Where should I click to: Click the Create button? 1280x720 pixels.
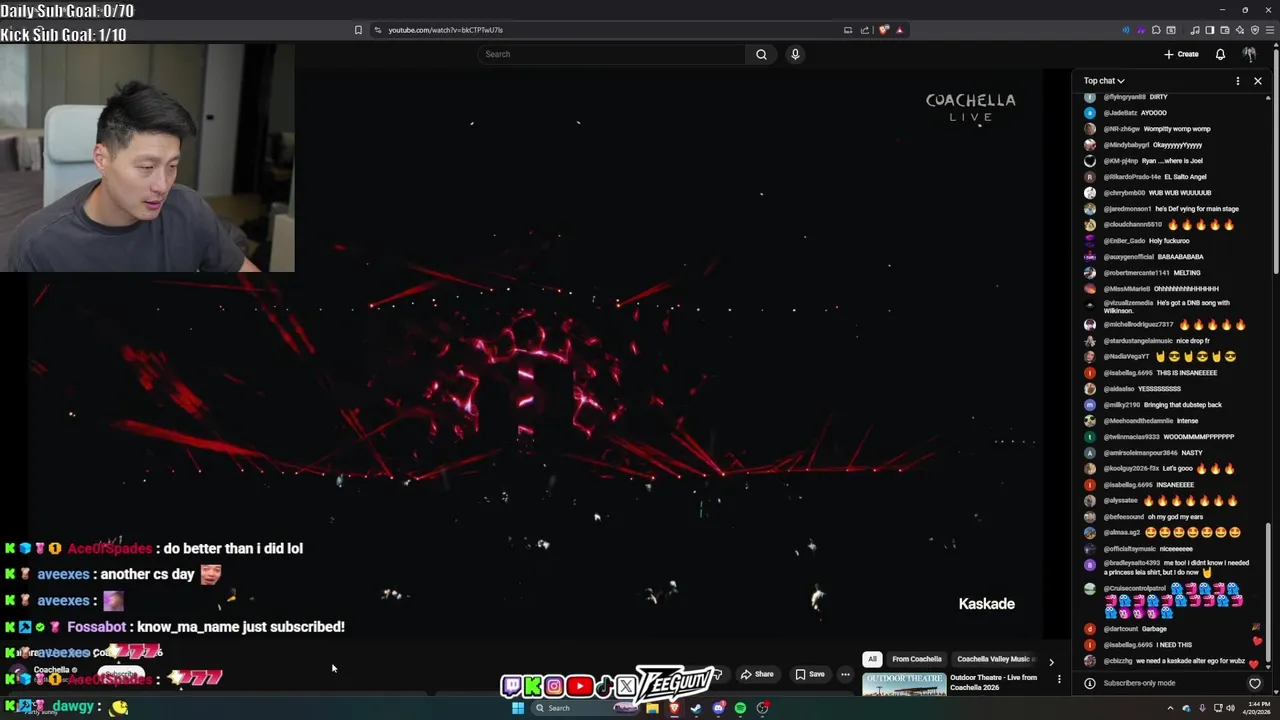pyautogui.click(x=1181, y=54)
